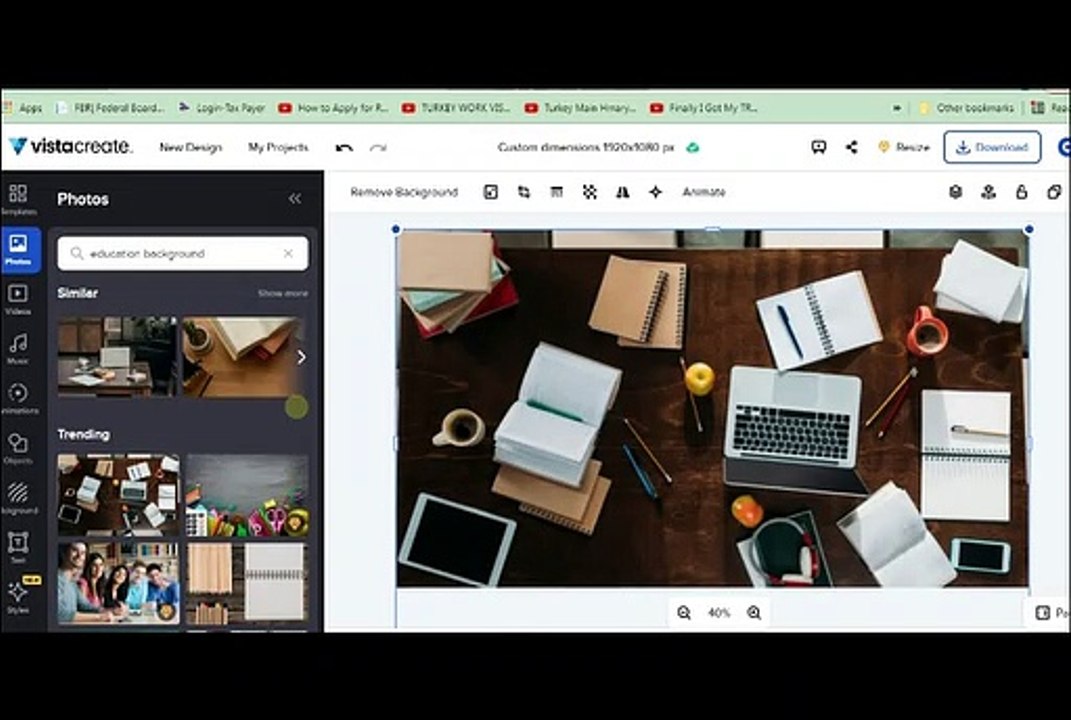Viewport: 1071px width, 720px height.
Task: Click the Animate button
Action: [x=704, y=192]
